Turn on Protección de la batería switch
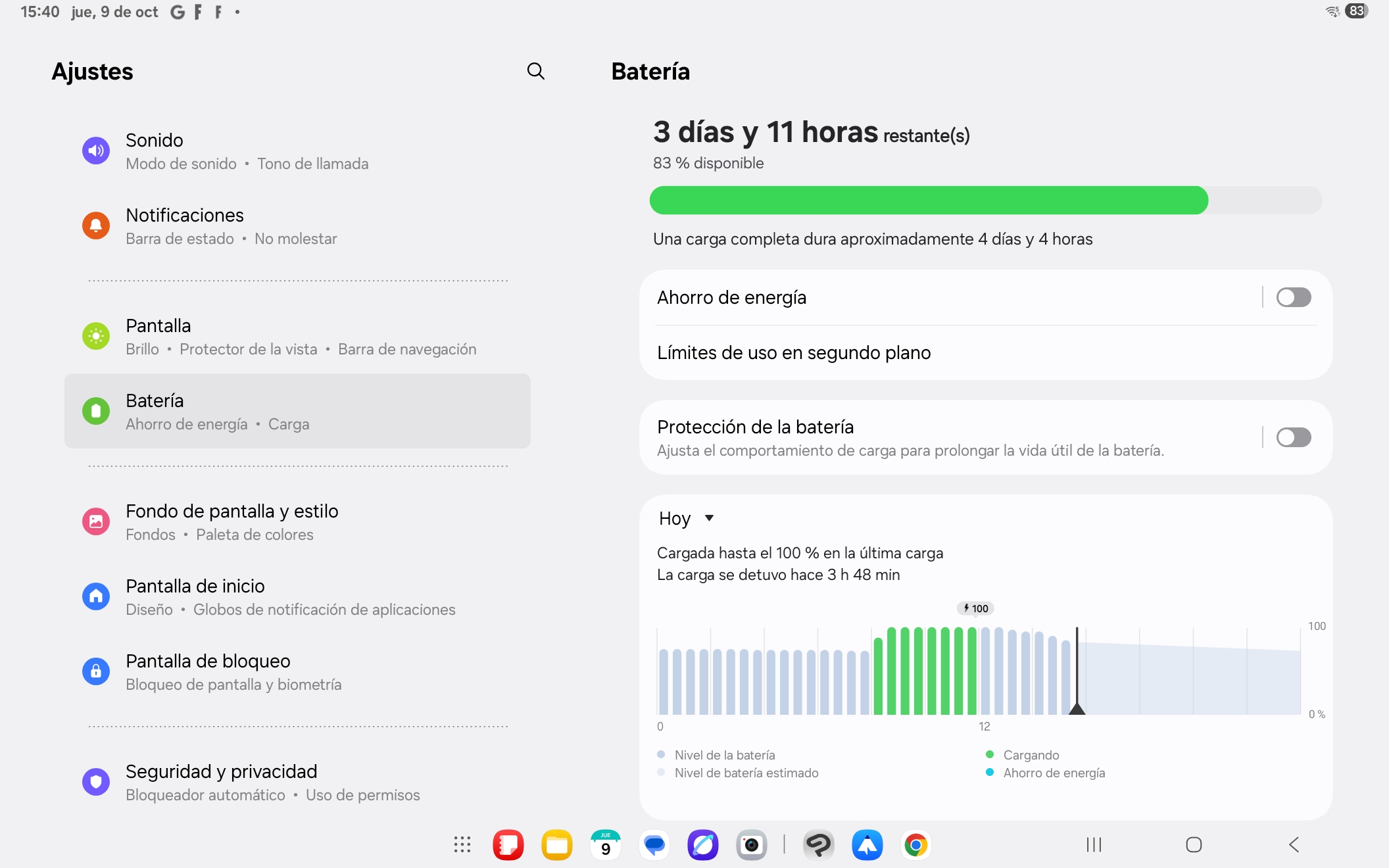Image resolution: width=1389 pixels, height=868 pixels. tap(1293, 437)
